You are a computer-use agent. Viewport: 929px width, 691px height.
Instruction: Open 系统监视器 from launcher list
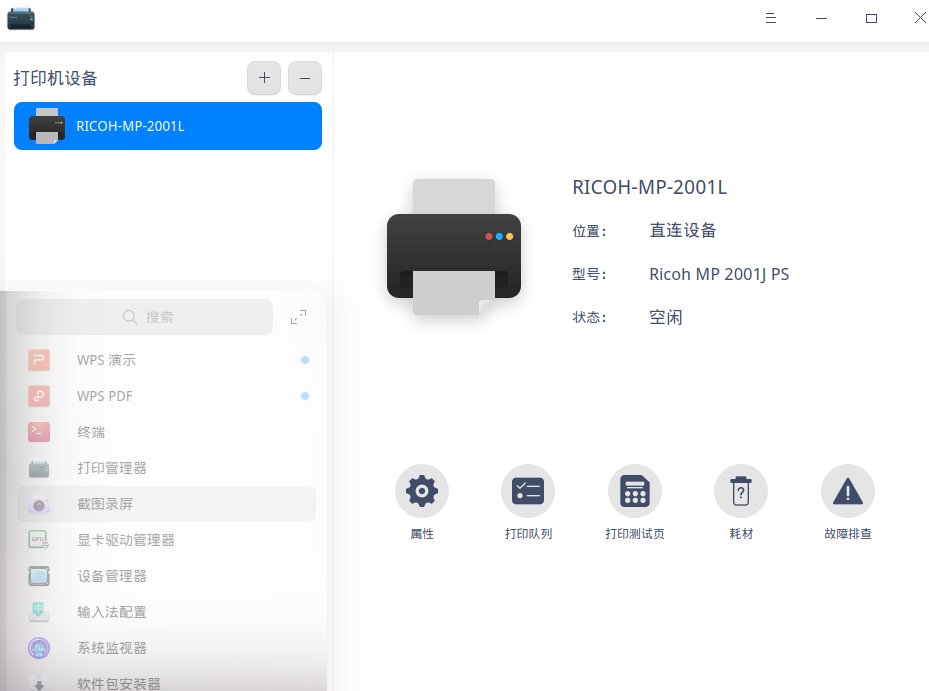pos(166,648)
